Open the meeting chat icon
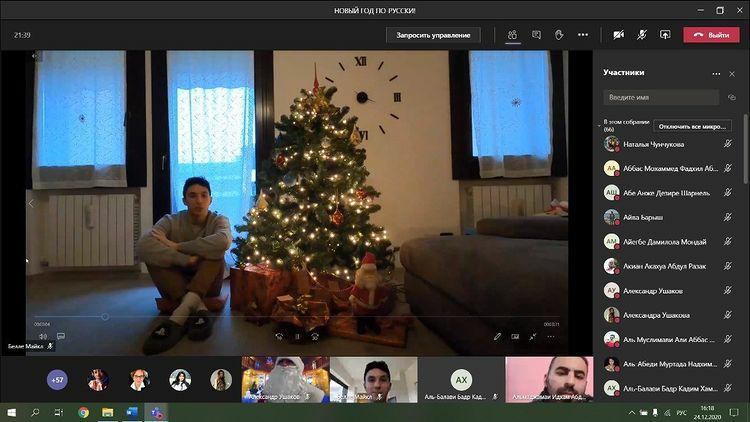The width and height of the screenshot is (750, 422). [537, 35]
